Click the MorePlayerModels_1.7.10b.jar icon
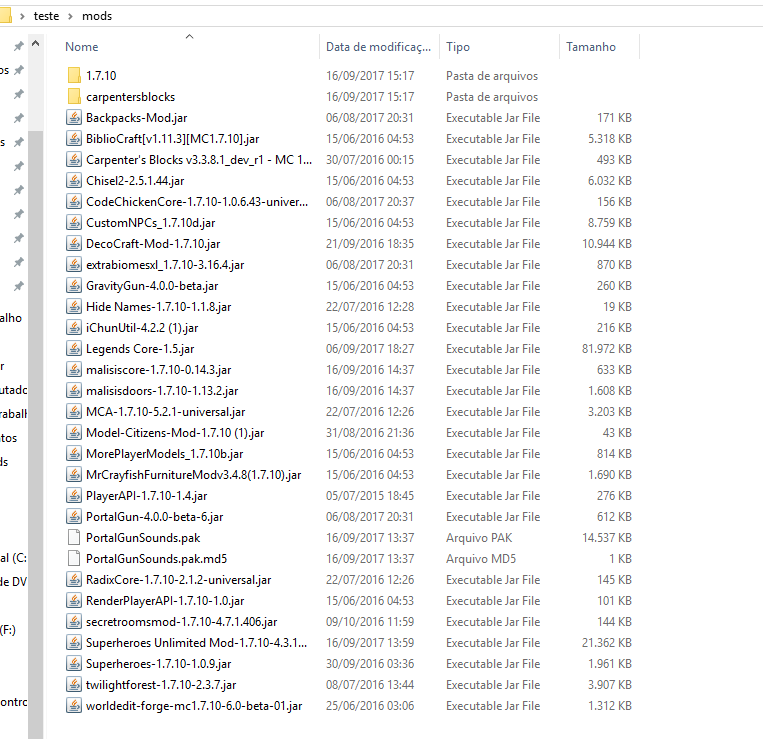763x739 pixels. (x=74, y=453)
